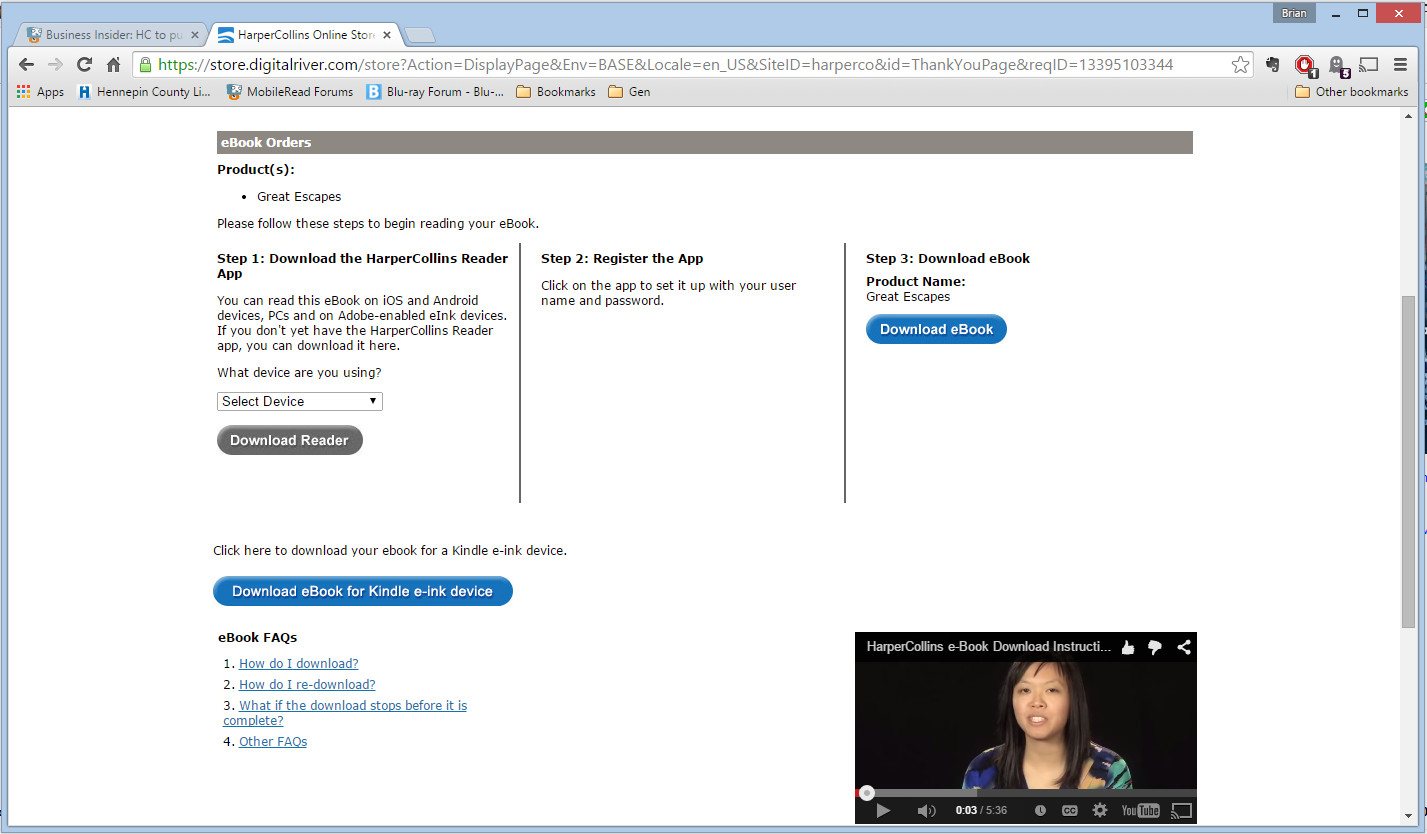The width and height of the screenshot is (1427, 834).
Task: Open the MobileRead Forums bookmark
Action: (x=290, y=92)
